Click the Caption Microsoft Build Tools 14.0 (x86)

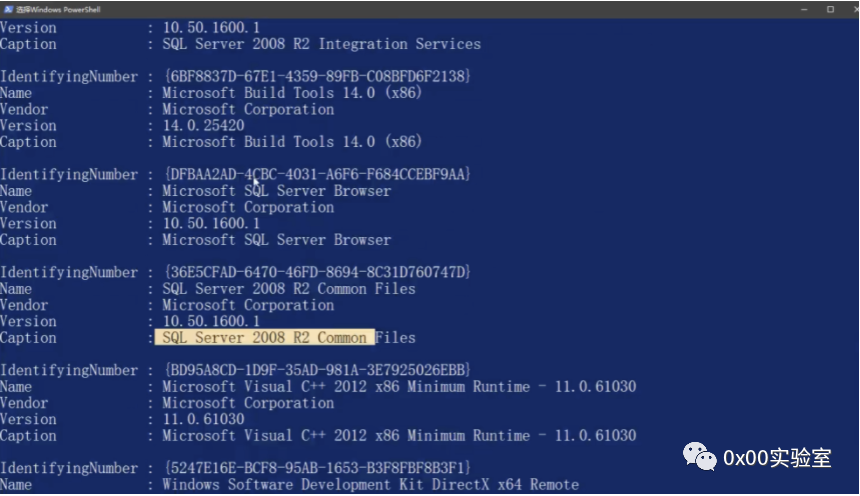292,142
